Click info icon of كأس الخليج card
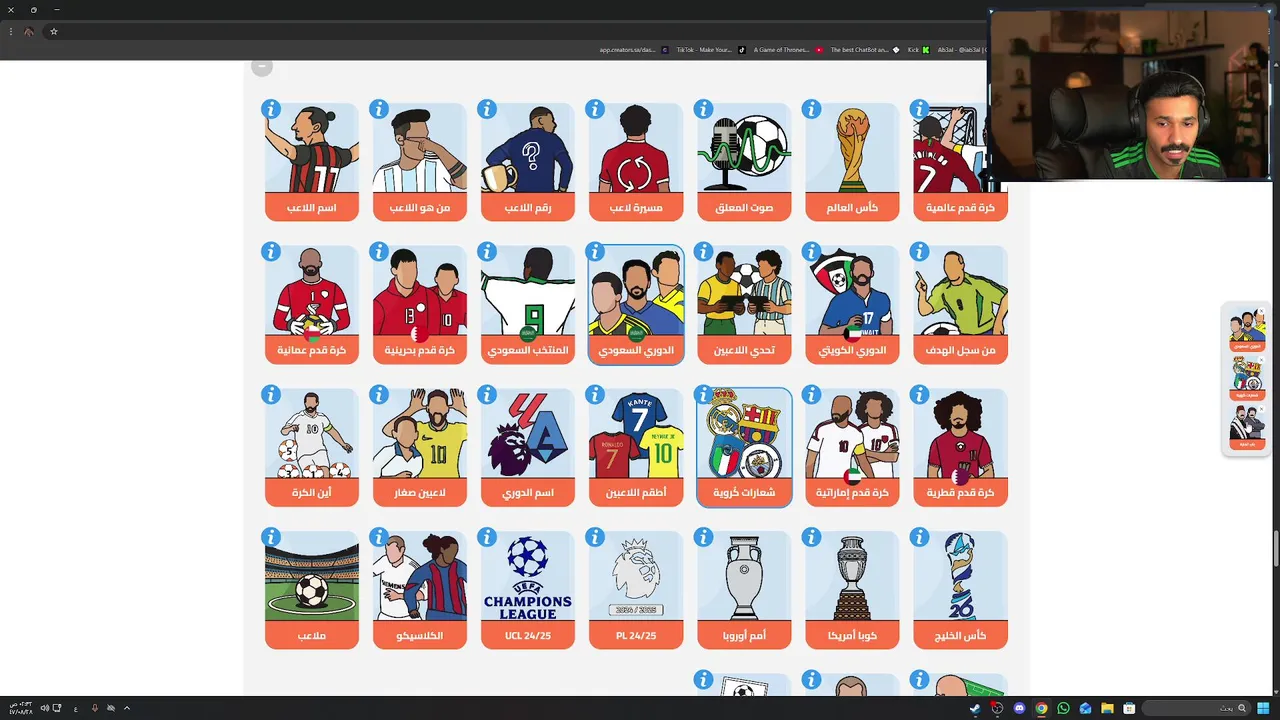The height and width of the screenshot is (720, 1280). click(x=919, y=538)
